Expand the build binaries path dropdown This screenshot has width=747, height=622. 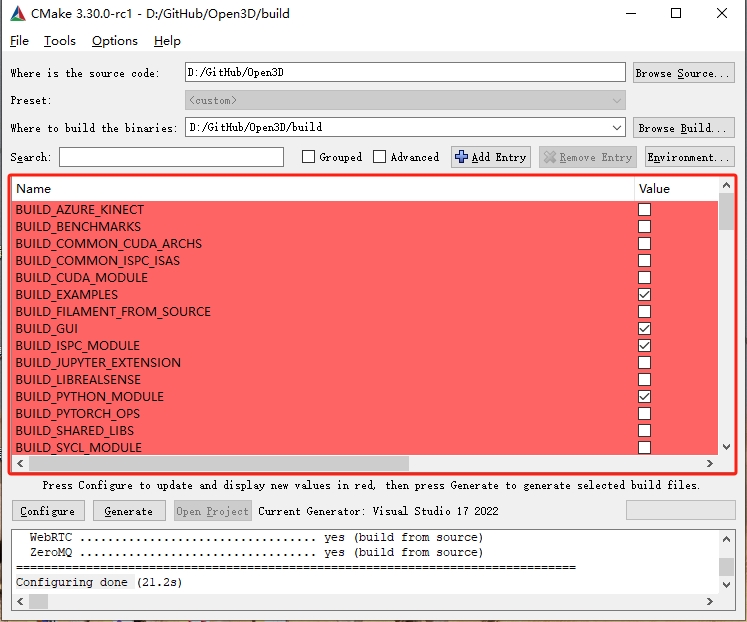point(616,128)
